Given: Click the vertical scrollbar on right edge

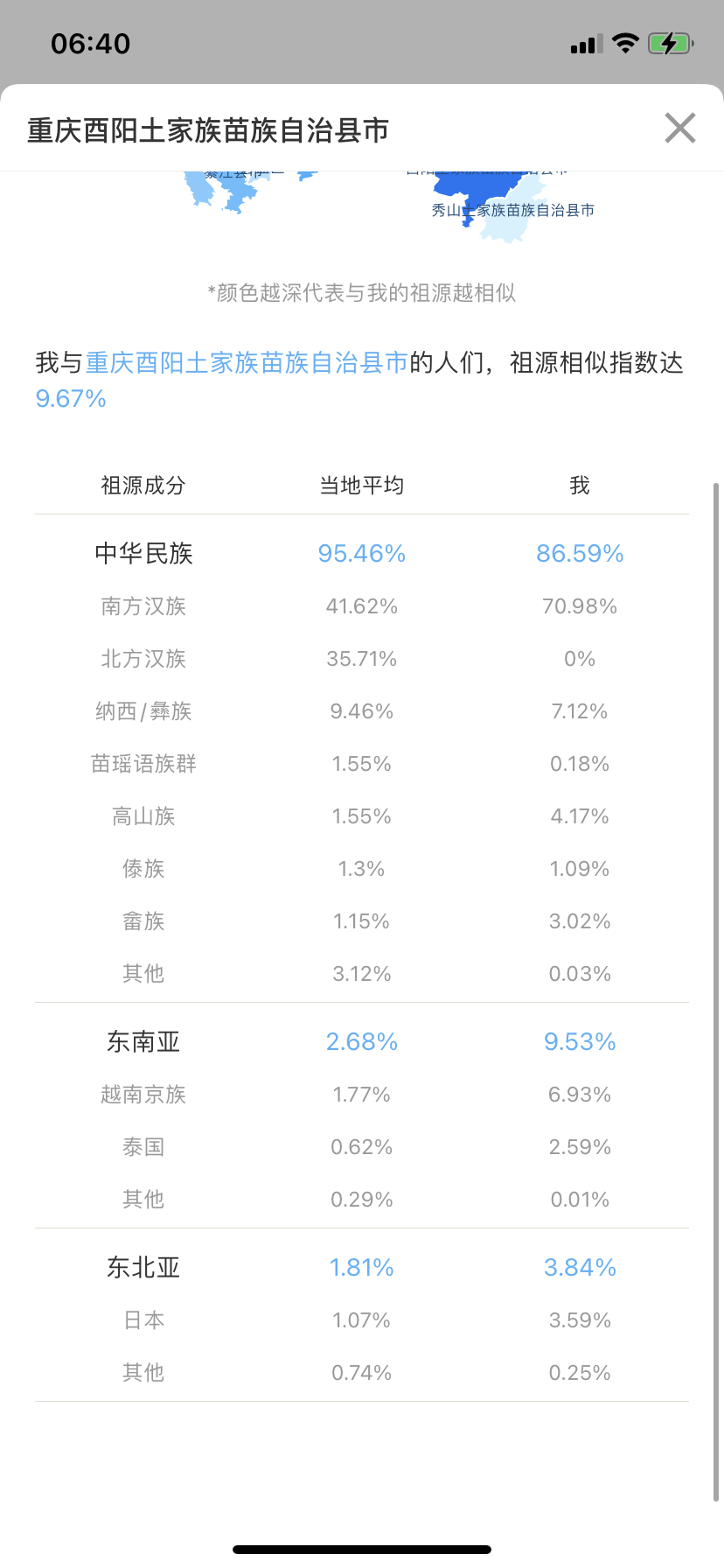Looking at the screenshot, I should [716, 990].
